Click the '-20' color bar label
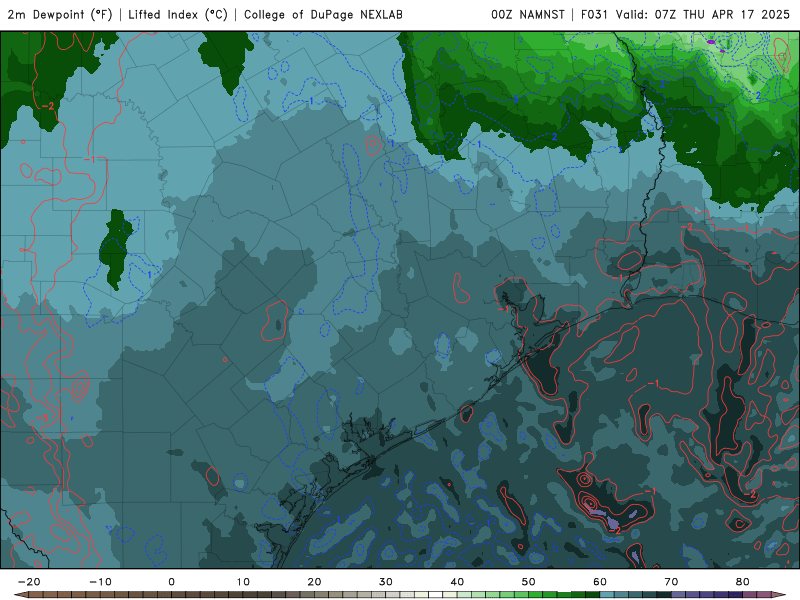Screen dimensions: 800x600 tap(29, 582)
